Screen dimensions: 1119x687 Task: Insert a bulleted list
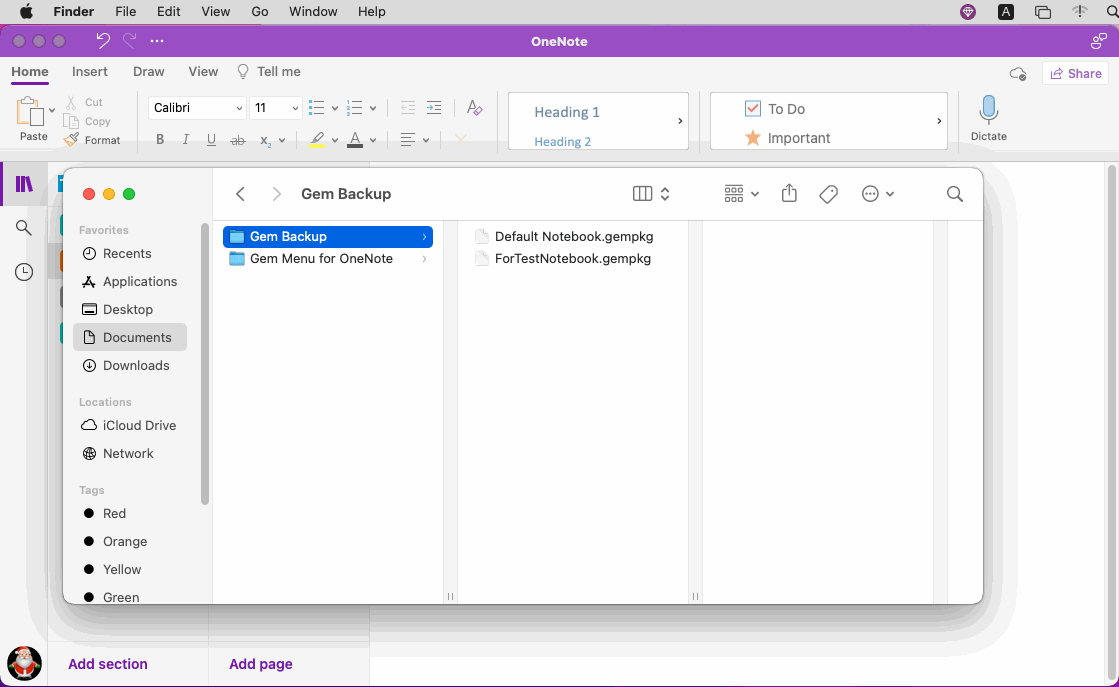pos(316,108)
